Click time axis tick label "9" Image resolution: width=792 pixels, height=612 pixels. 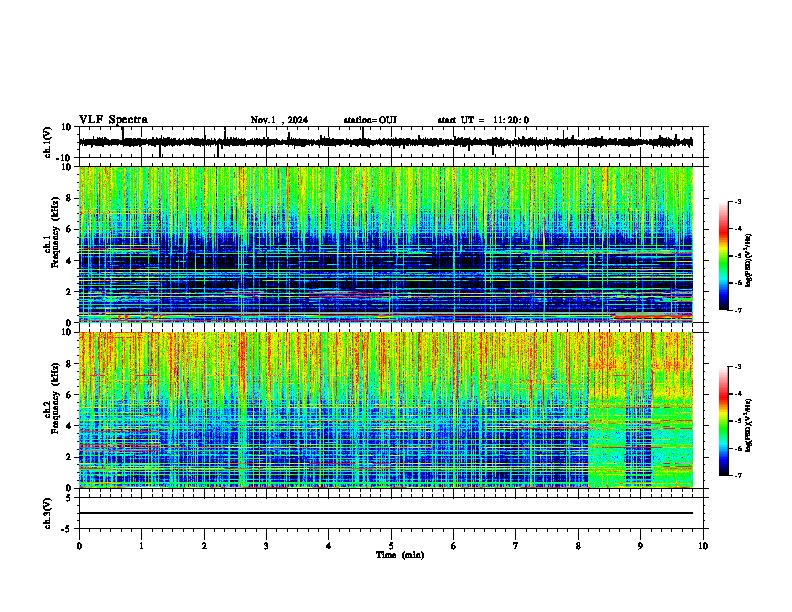[640, 546]
